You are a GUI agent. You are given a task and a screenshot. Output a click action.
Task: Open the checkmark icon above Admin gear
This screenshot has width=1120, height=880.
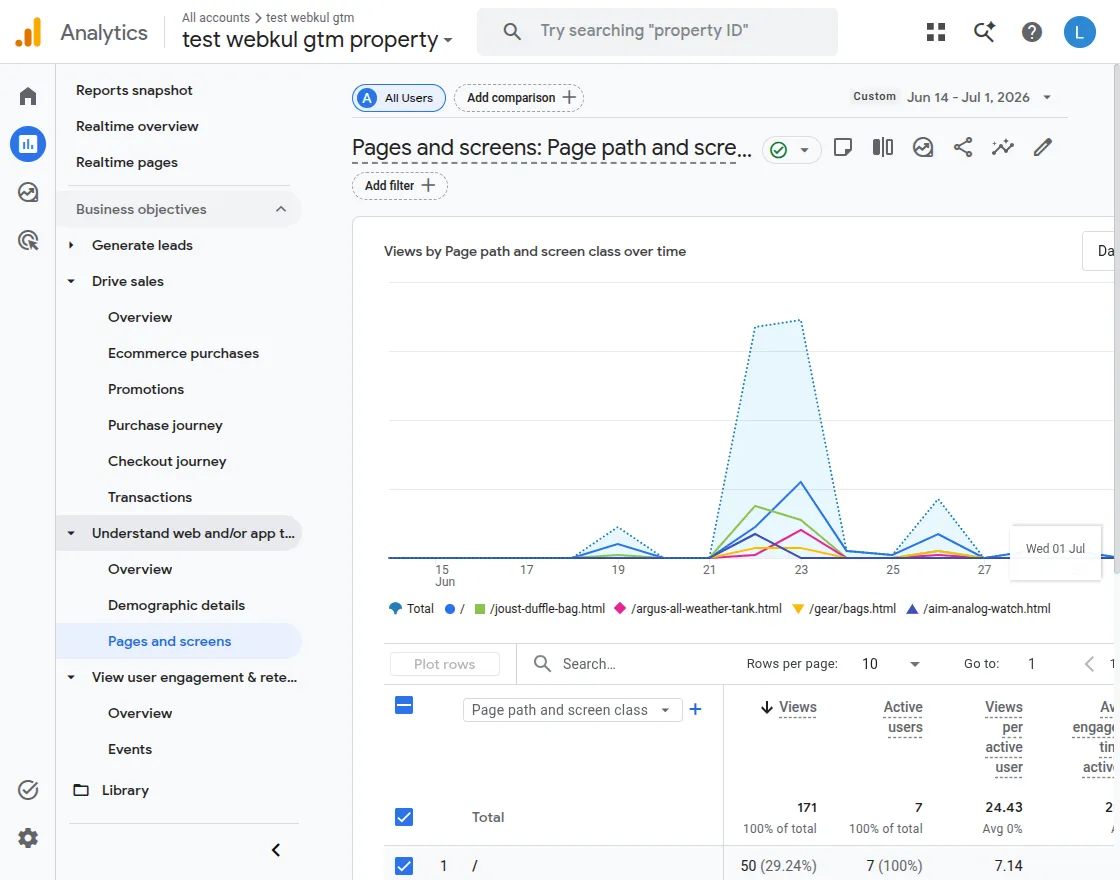click(28, 790)
